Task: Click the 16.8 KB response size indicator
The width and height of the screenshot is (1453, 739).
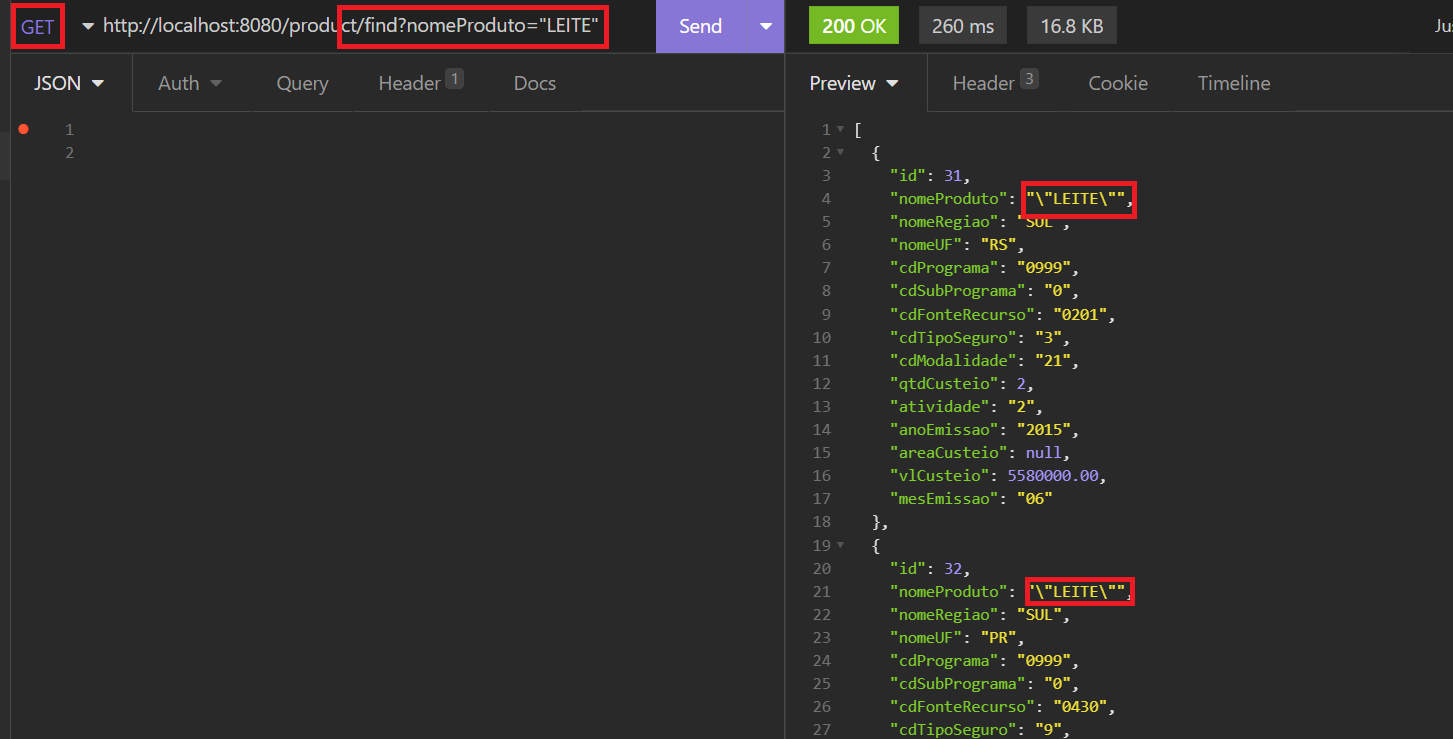Action: tap(1071, 25)
